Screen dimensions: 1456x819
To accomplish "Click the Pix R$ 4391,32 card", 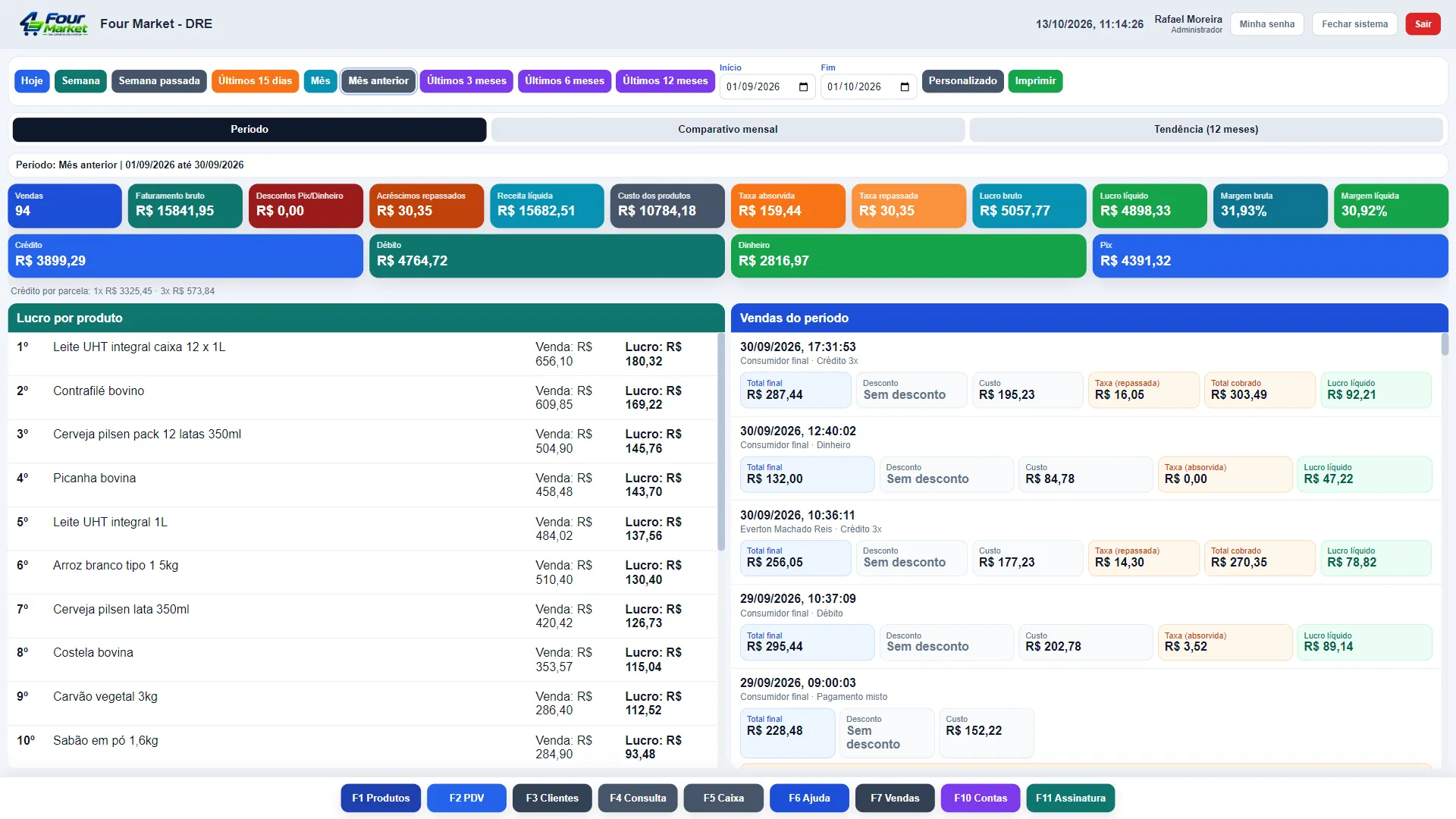I will click(x=1270, y=256).
